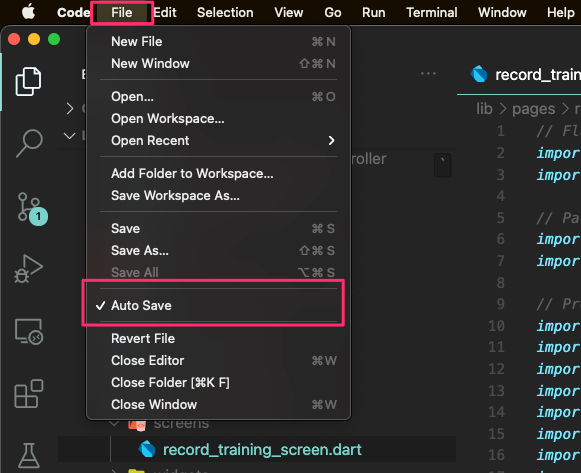Click Save As... menu entry
The height and width of the screenshot is (473, 581).
point(218,250)
